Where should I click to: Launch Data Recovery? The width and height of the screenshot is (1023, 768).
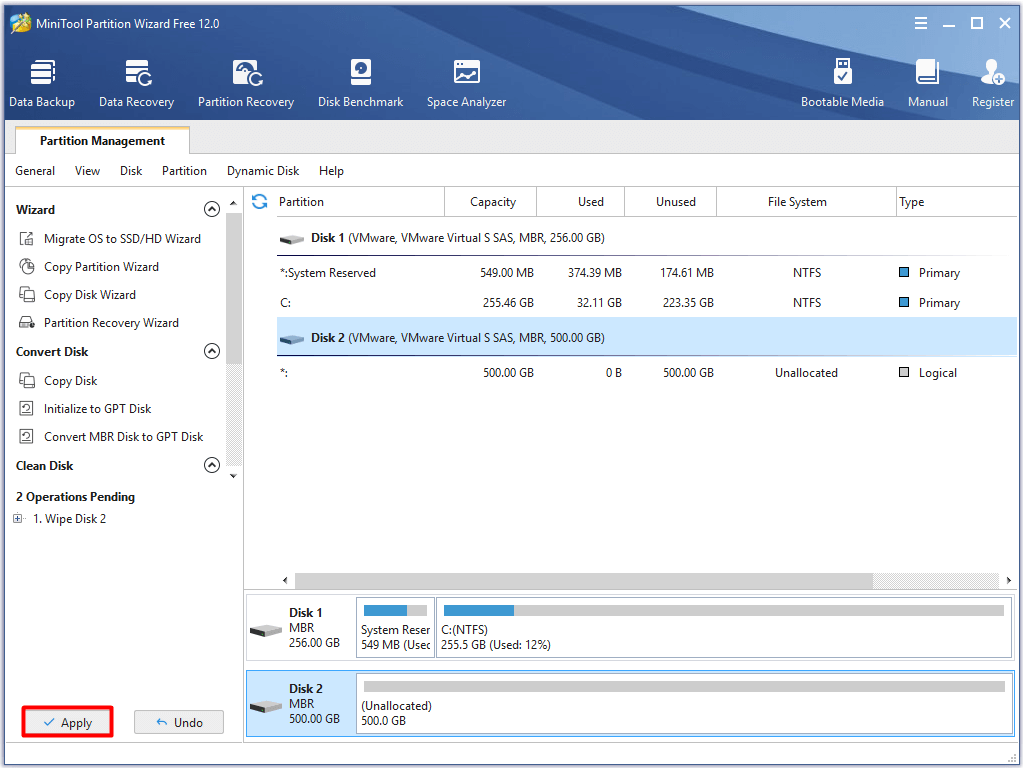pos(136,83)
